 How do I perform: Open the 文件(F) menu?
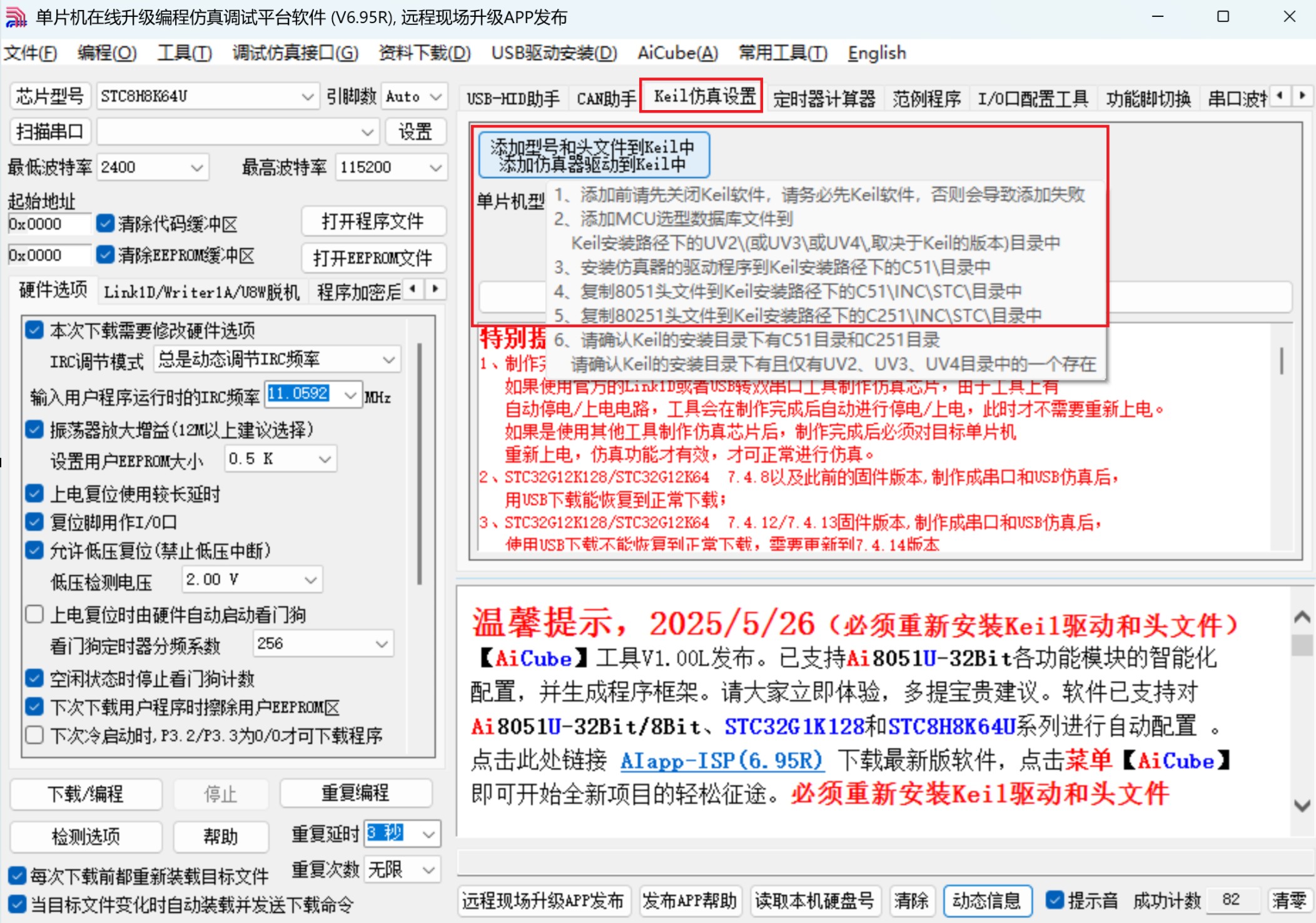[x=31, y=53]
